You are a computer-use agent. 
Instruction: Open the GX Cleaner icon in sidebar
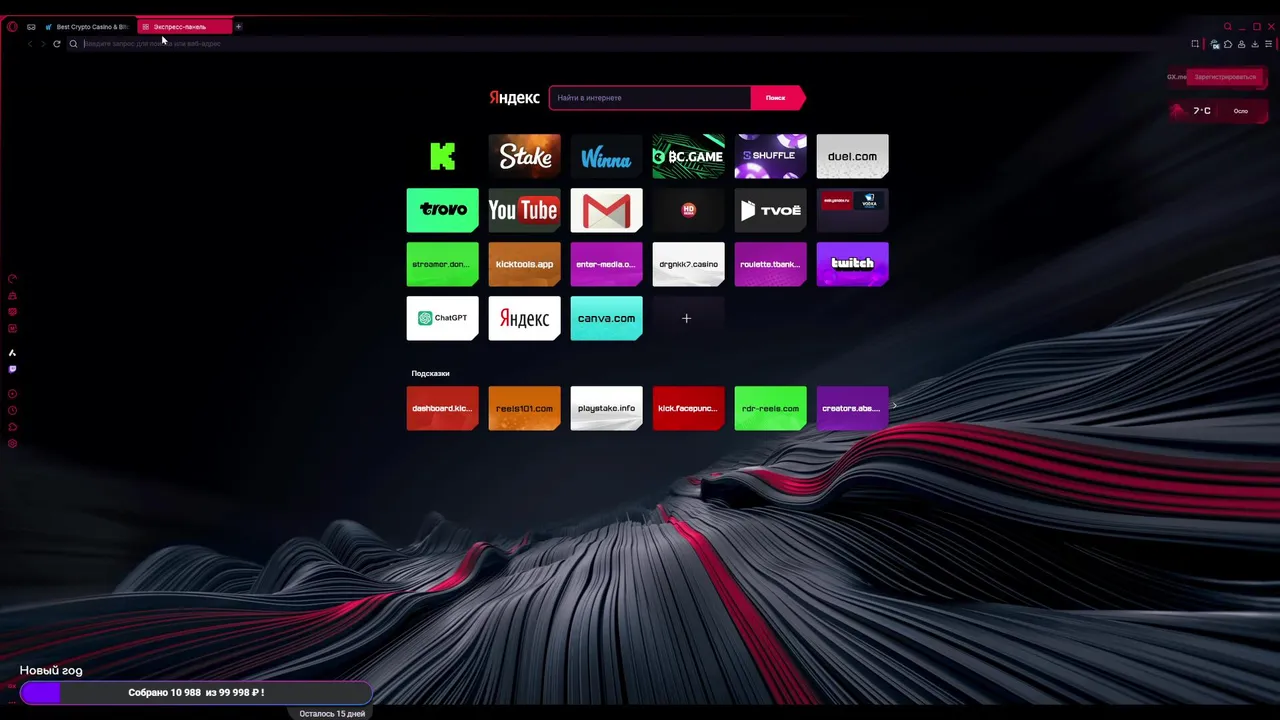point(12,296)
